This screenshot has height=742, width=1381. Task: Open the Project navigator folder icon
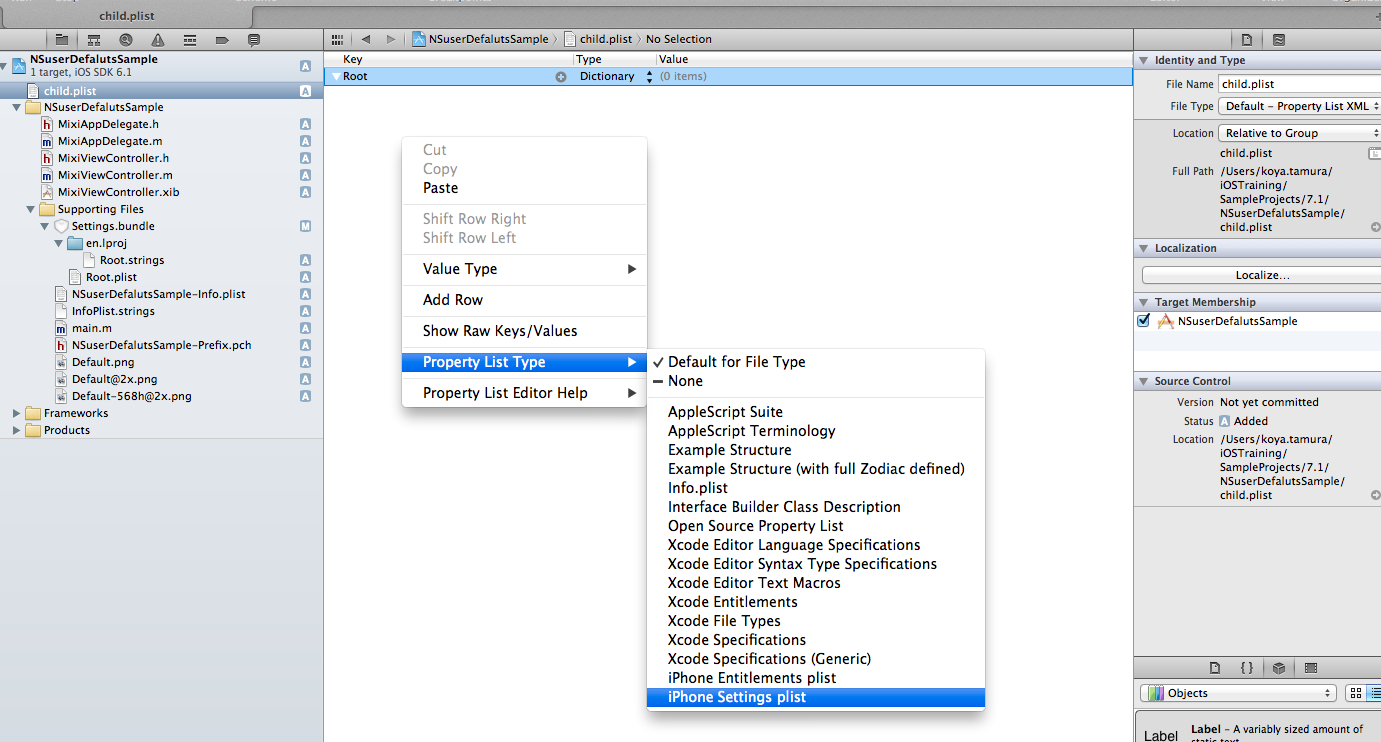(61, 40)
